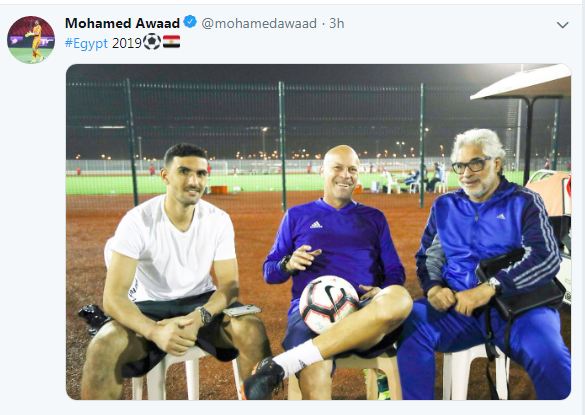585x415 pixels.
Task: Click the Nike soccer ball in photo
Action: tap(328, 303)
